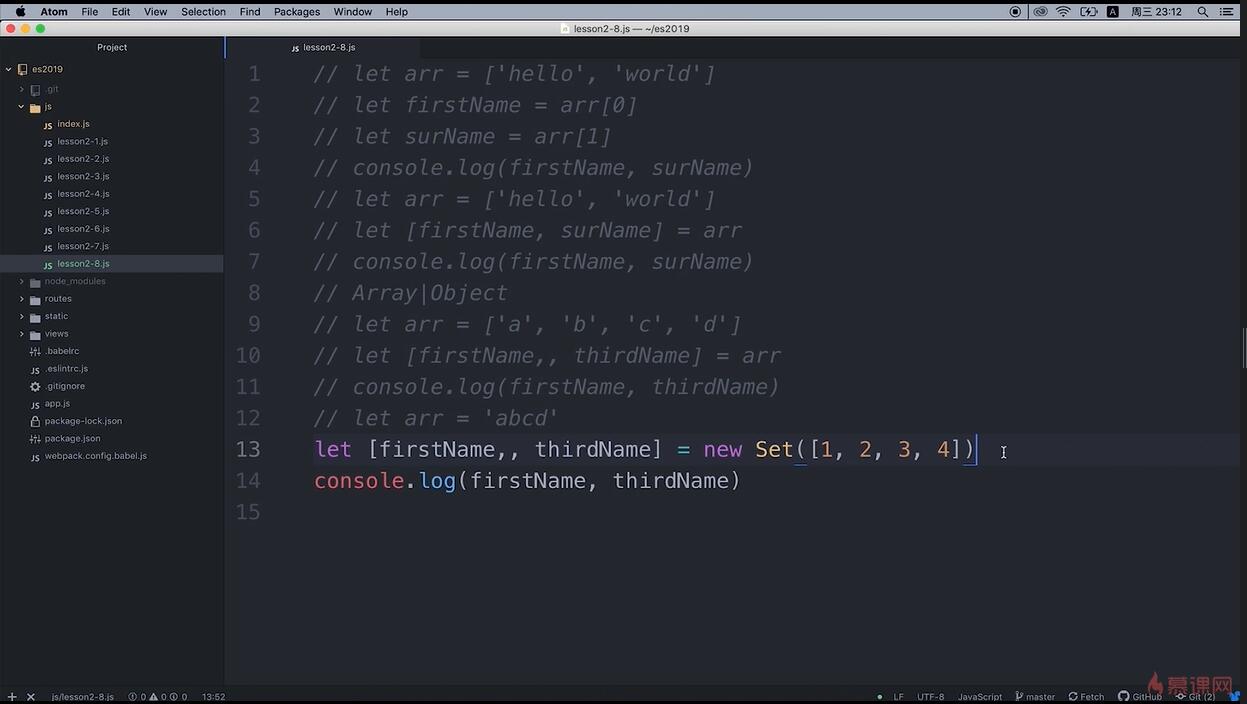Viewport: 1247px width, 704px height.
Task: Open lesson2-5.js file
Action: tap(82, 211)
